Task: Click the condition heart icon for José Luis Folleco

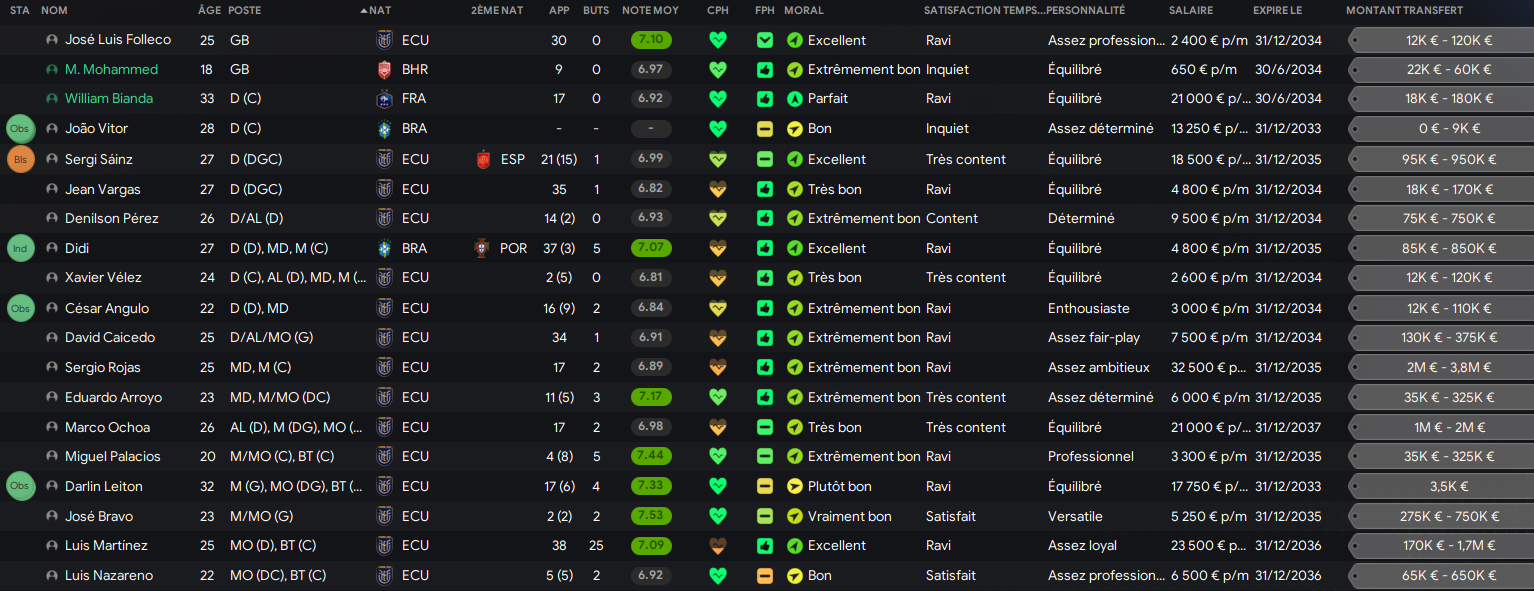Action: (x=717, y=41)
